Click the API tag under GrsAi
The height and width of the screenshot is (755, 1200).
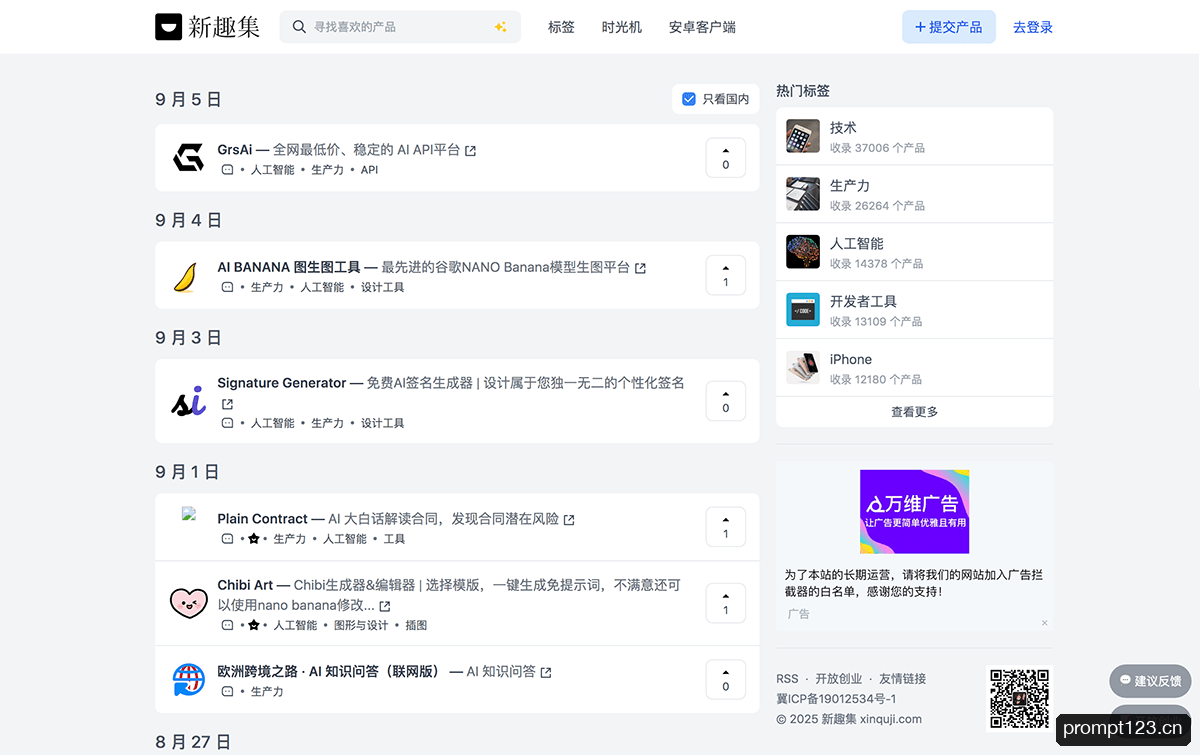[x=369, y=170]
